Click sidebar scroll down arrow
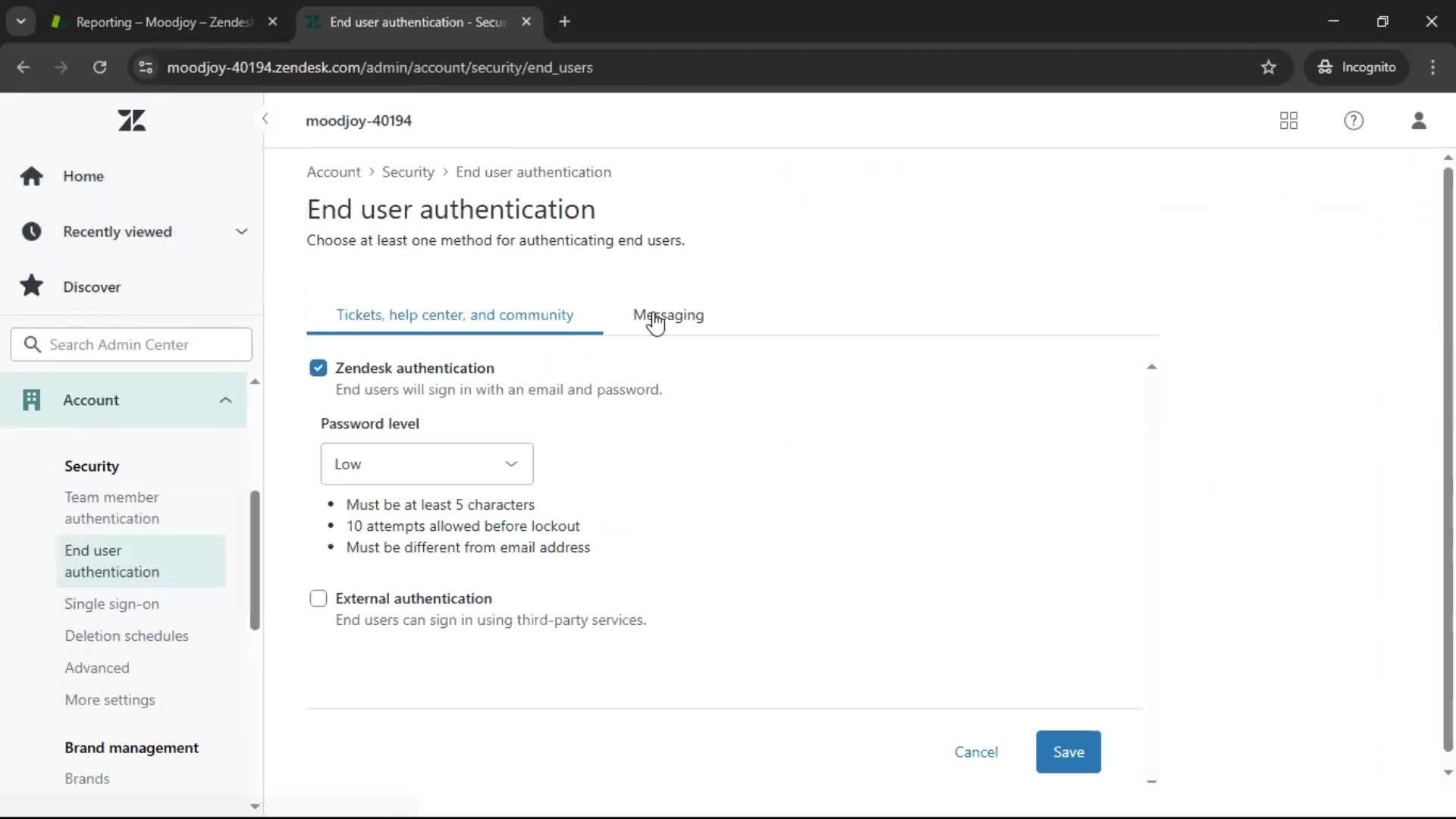Screen dimensions: 1456x819 (x=255, y=806)
